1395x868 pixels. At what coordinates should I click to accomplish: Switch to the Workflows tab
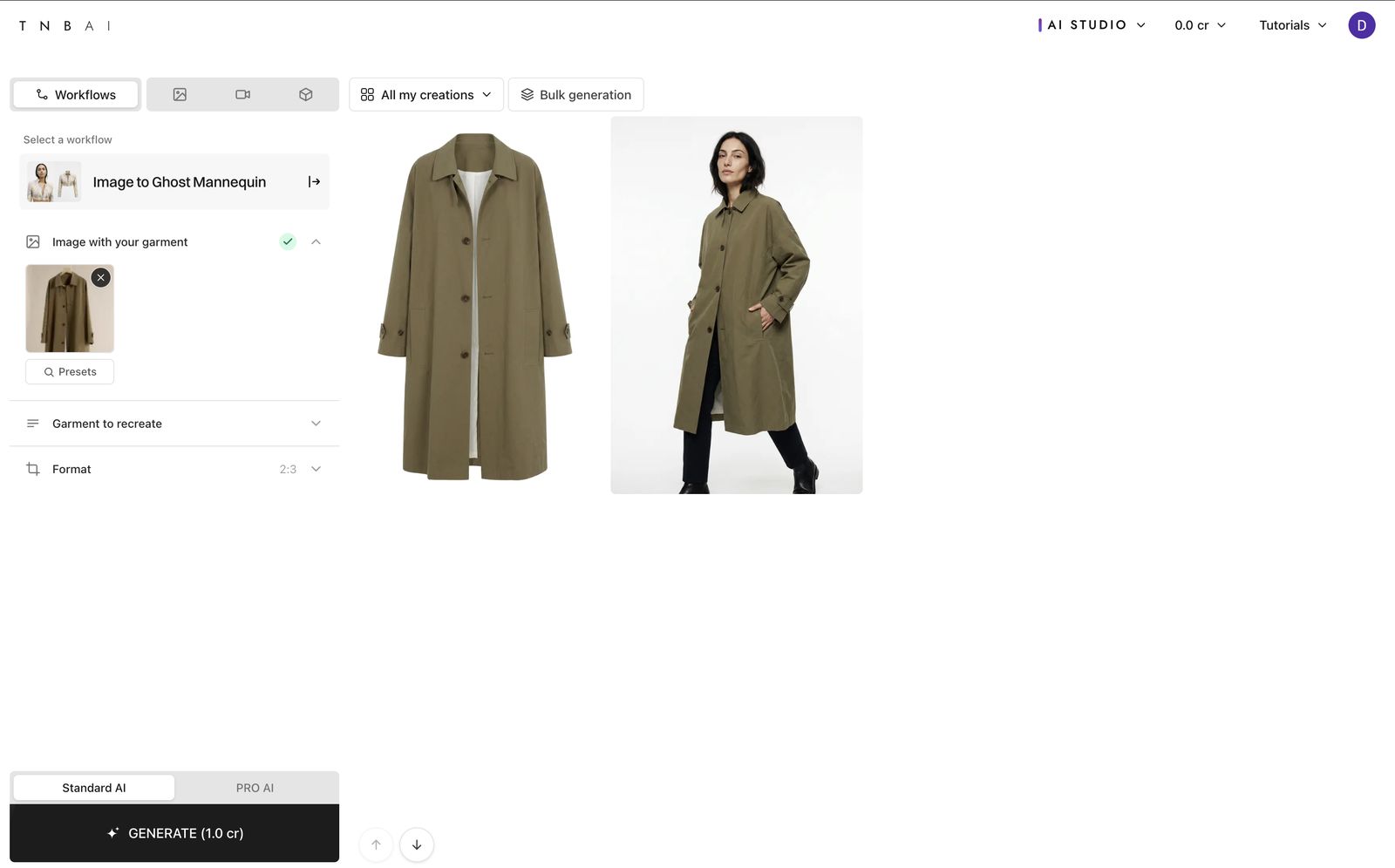(x=76, y=94)
